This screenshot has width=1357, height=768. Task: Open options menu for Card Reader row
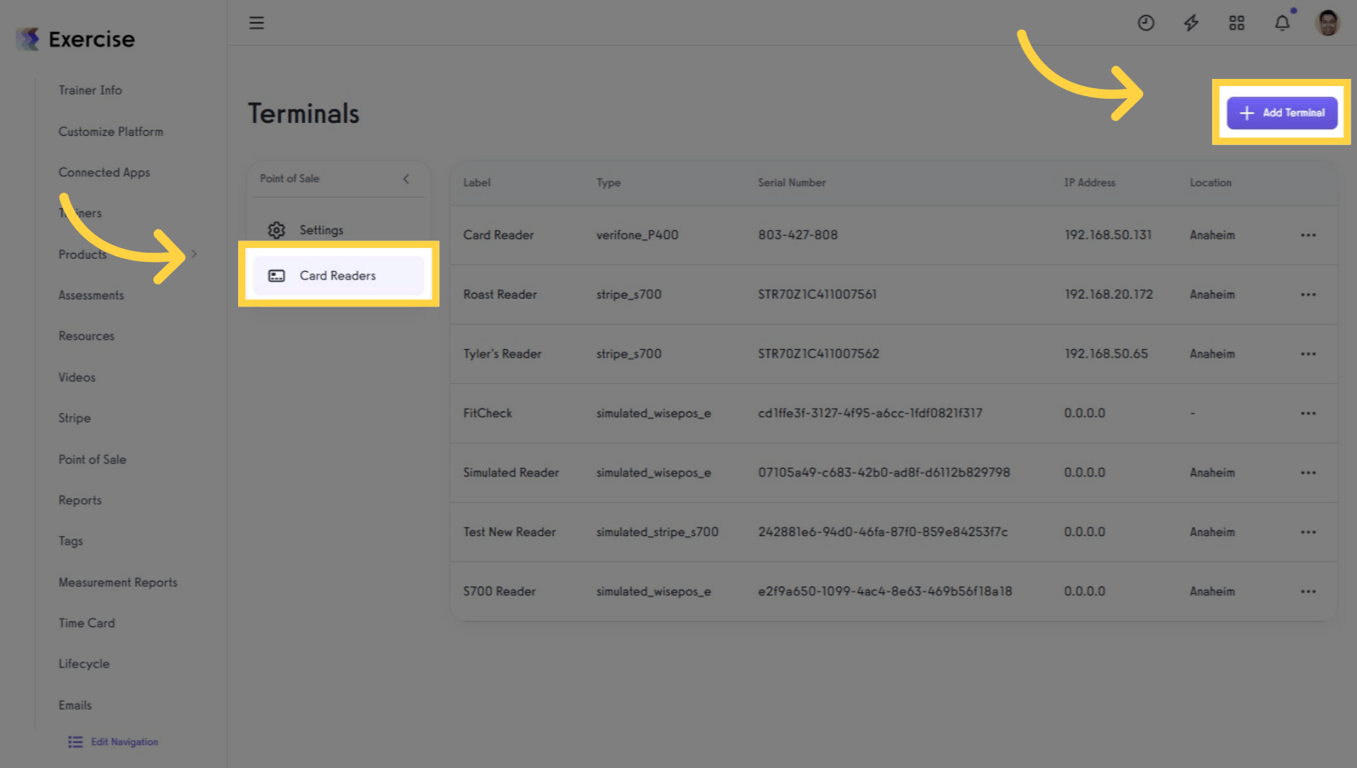1308,236
